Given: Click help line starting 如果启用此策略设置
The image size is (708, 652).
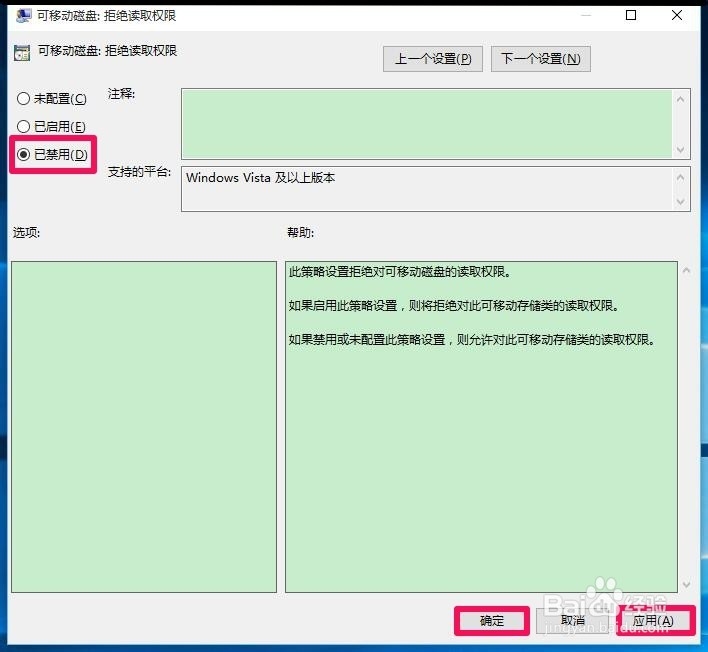Looking at the screenshot, I should click(454, 306).
